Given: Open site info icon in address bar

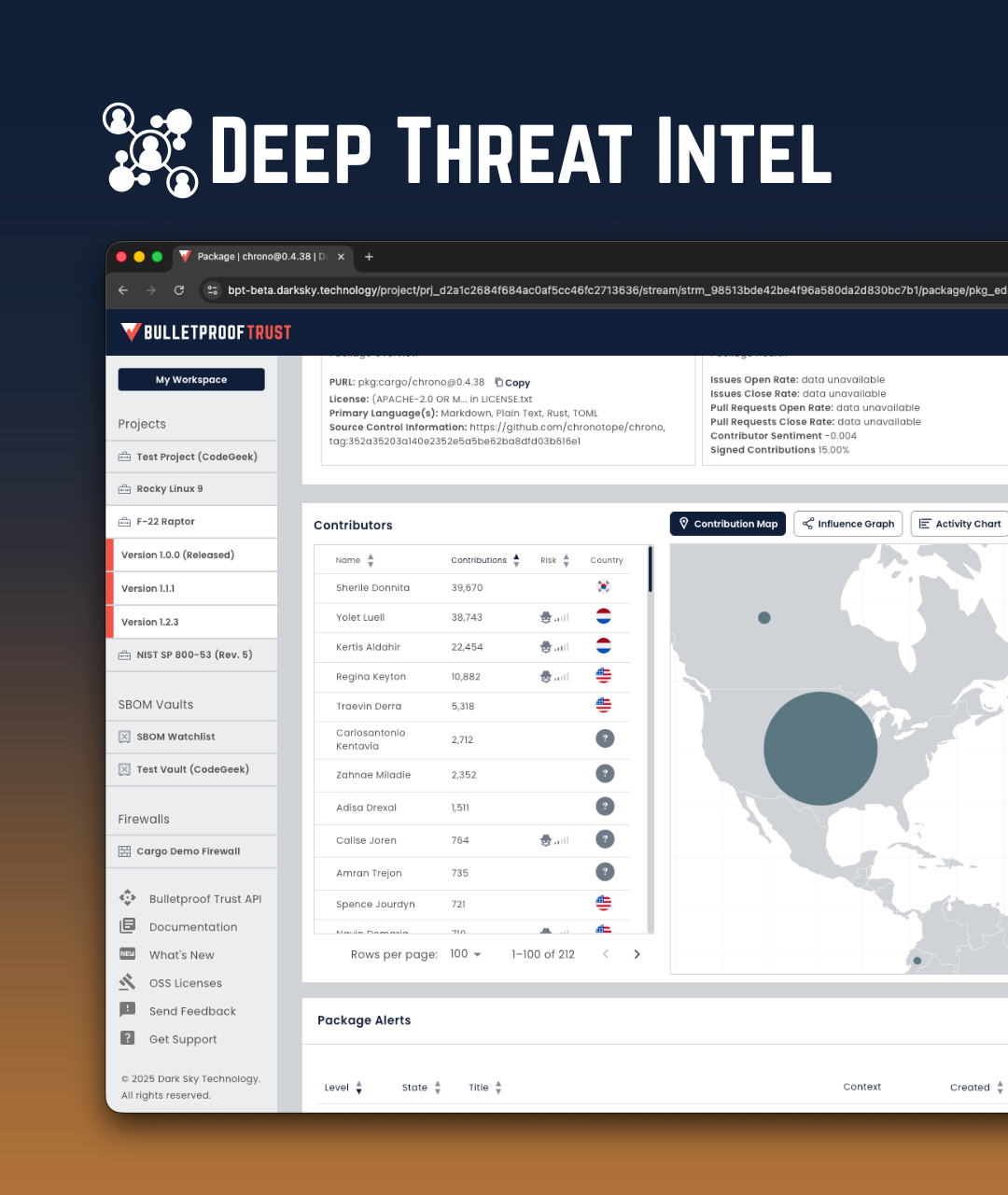Looking at the screenshot, I should tap(213, 290).
